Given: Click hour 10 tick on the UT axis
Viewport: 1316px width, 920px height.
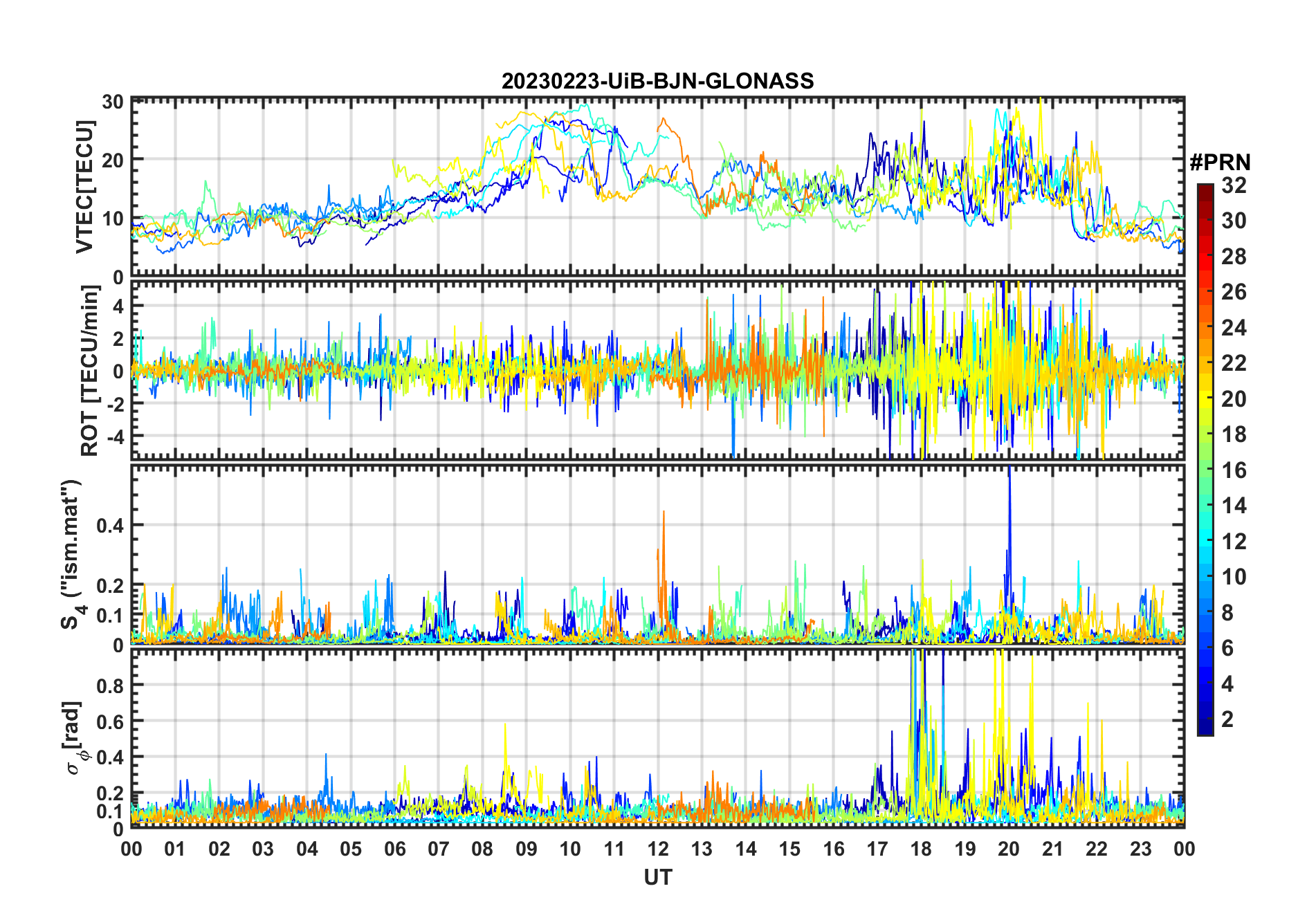Looking at the screenshot, I should tap(570, 849).
